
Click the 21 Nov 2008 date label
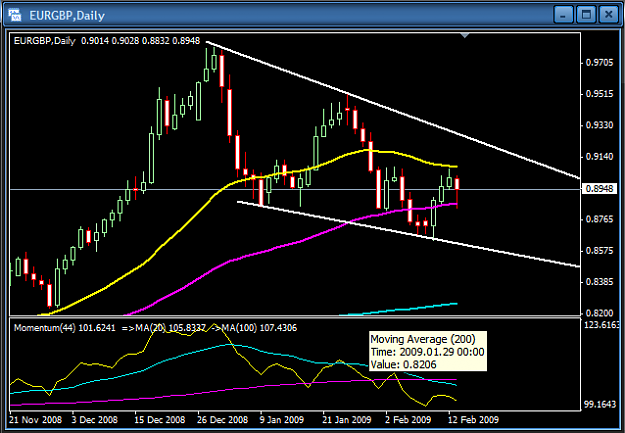click(x=35, y=420)
